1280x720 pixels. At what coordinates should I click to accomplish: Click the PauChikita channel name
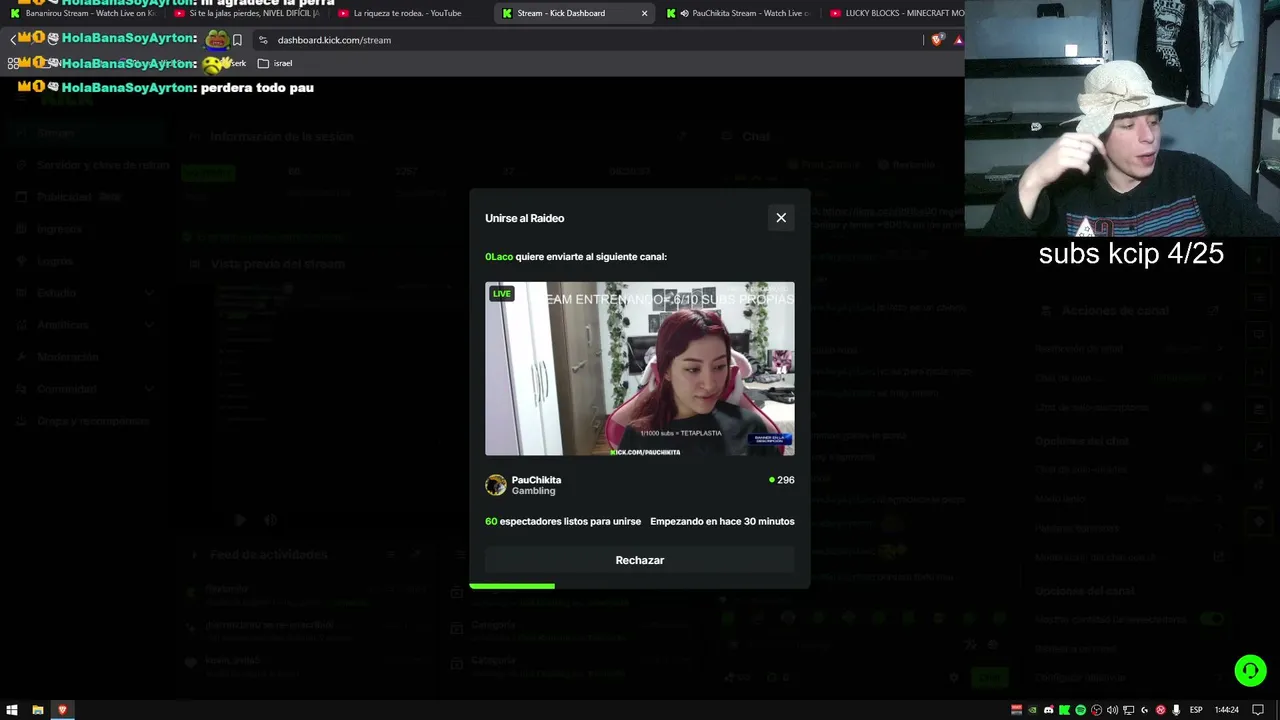pos(536,480)
